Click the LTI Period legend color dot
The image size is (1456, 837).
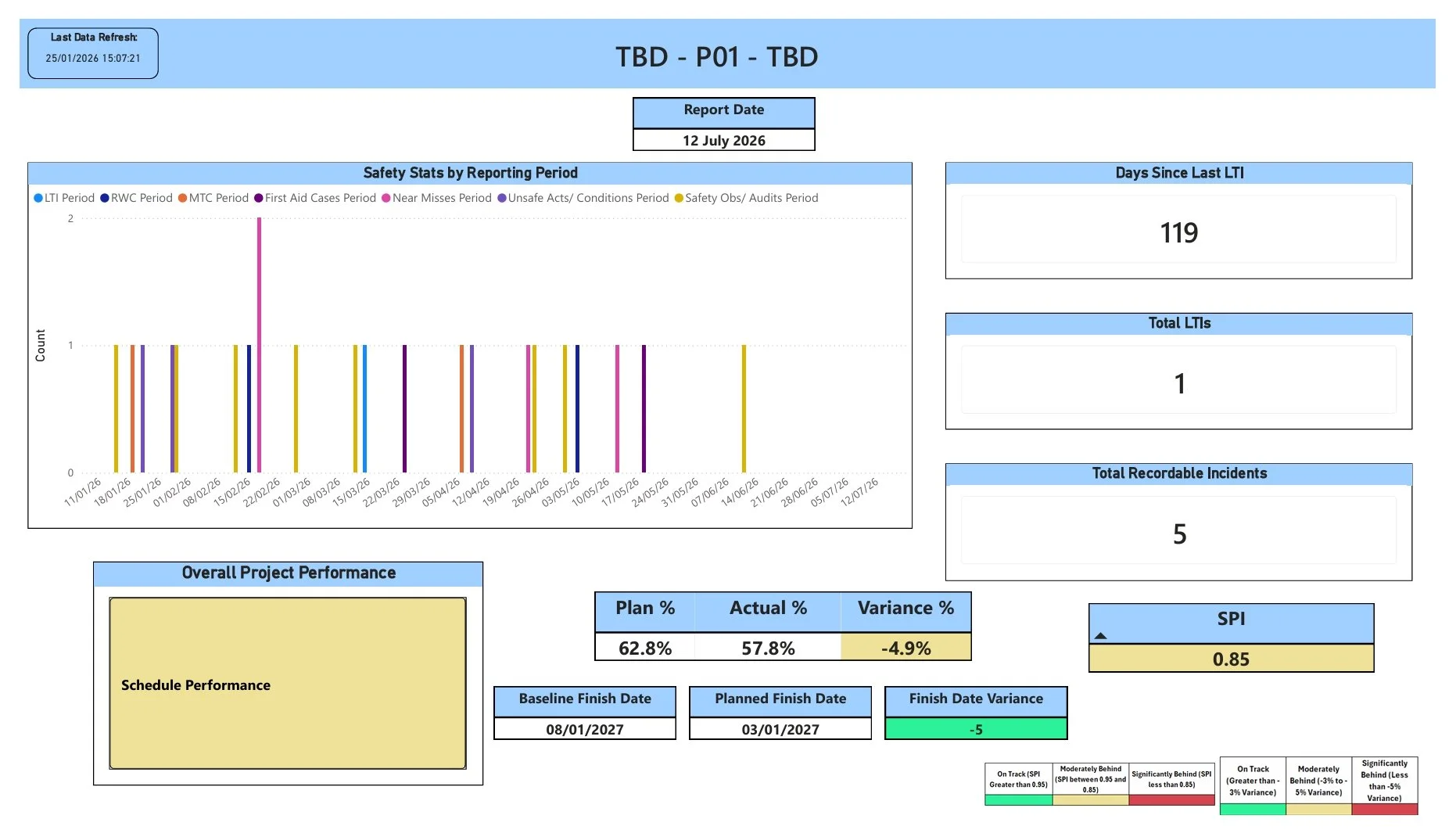[x=37, y=198]
